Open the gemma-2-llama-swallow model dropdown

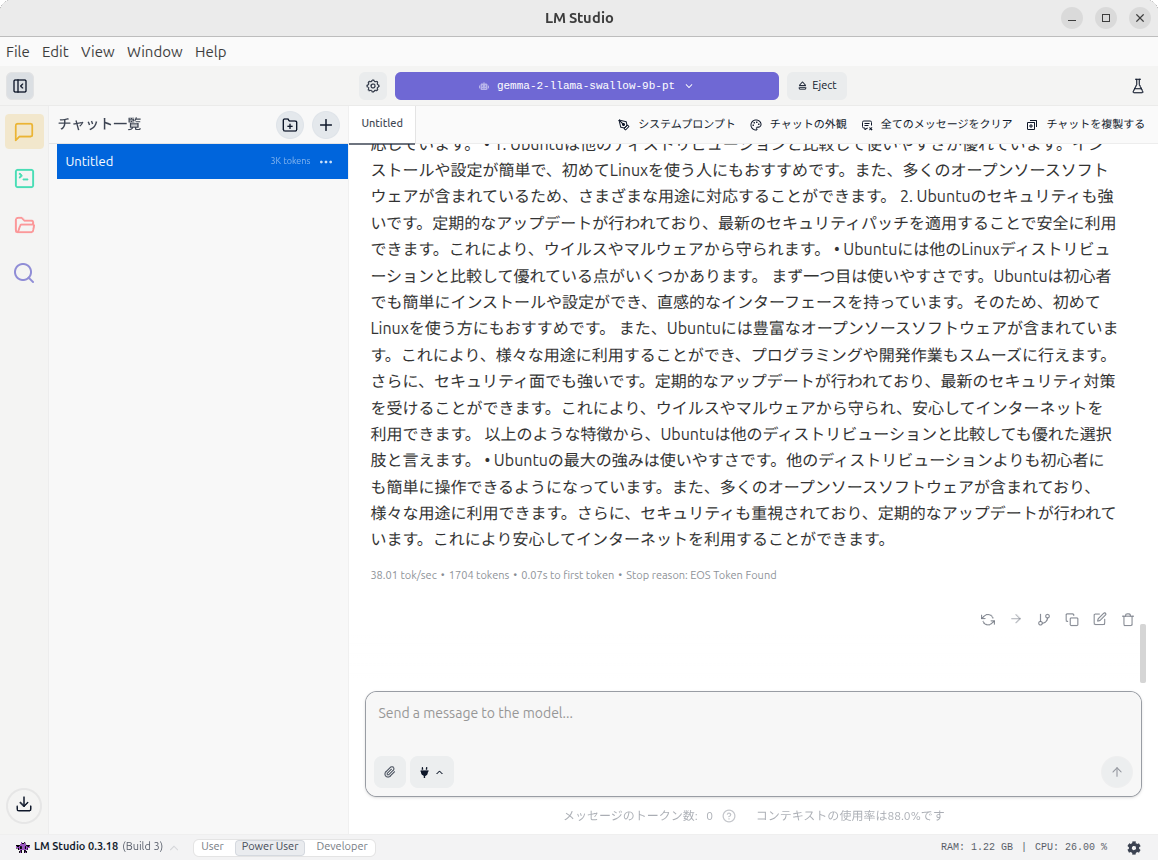pos(587,86)
